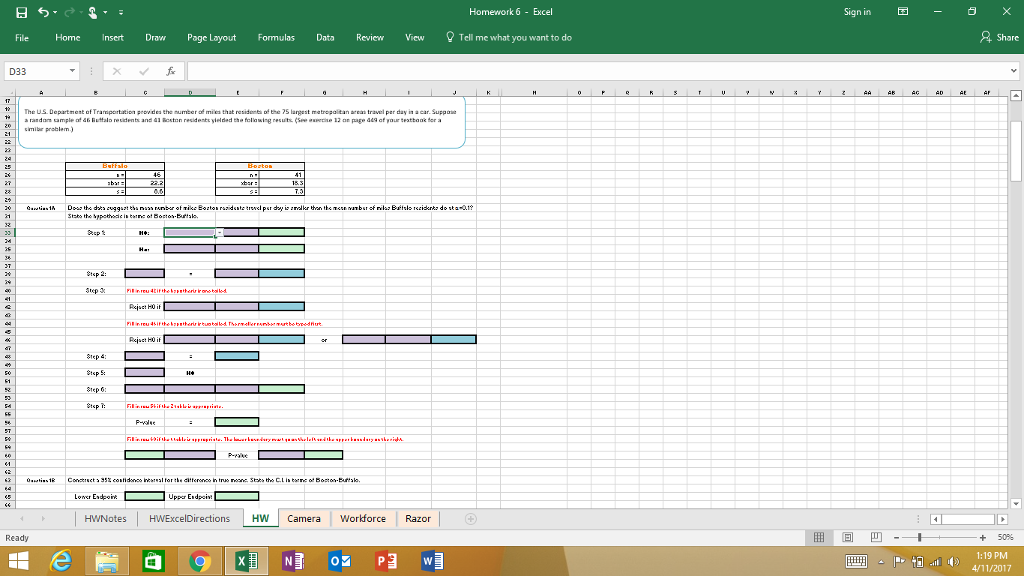The image size is (1024, 576).
Task: Undo the last action
Action: pyautogui.click(x=43, y=12)
